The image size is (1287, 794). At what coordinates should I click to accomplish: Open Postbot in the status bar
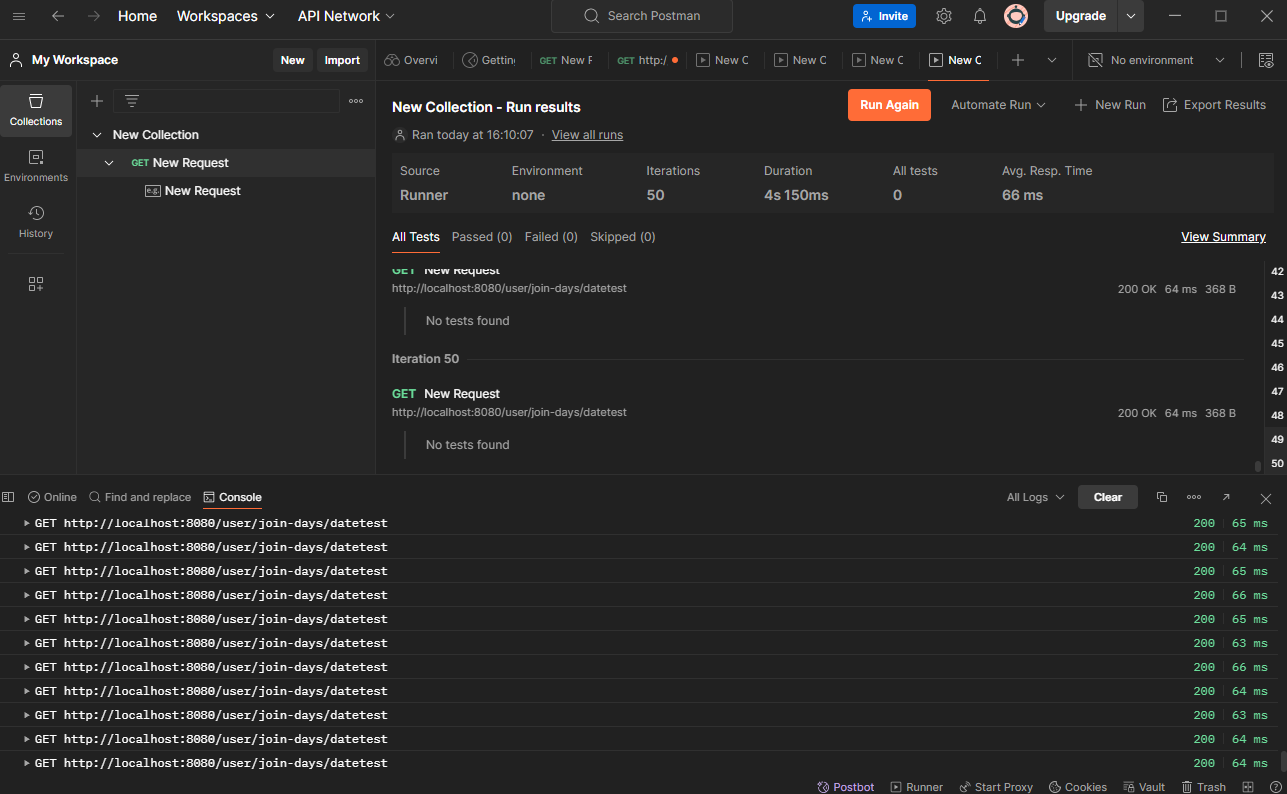pyautogui.click(x=846, y=787)
